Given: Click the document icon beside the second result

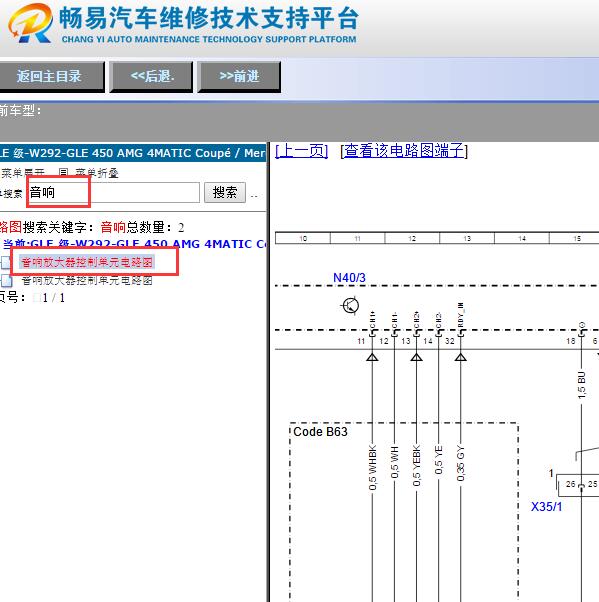Looking at the screenshot, I should [6, 281].
